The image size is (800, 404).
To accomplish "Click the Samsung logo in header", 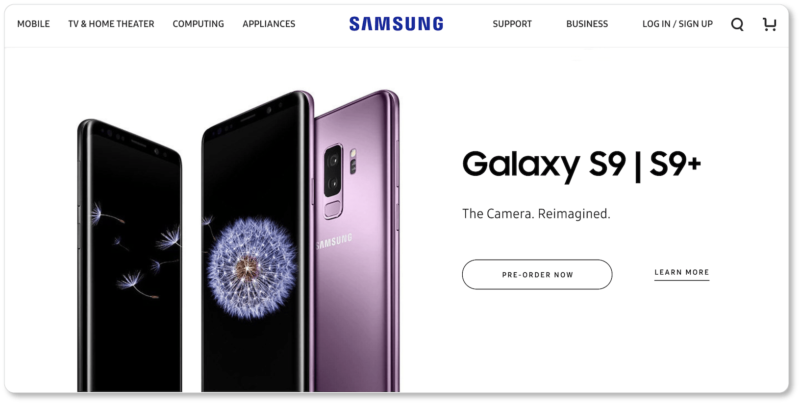I will tap(396, 23).
